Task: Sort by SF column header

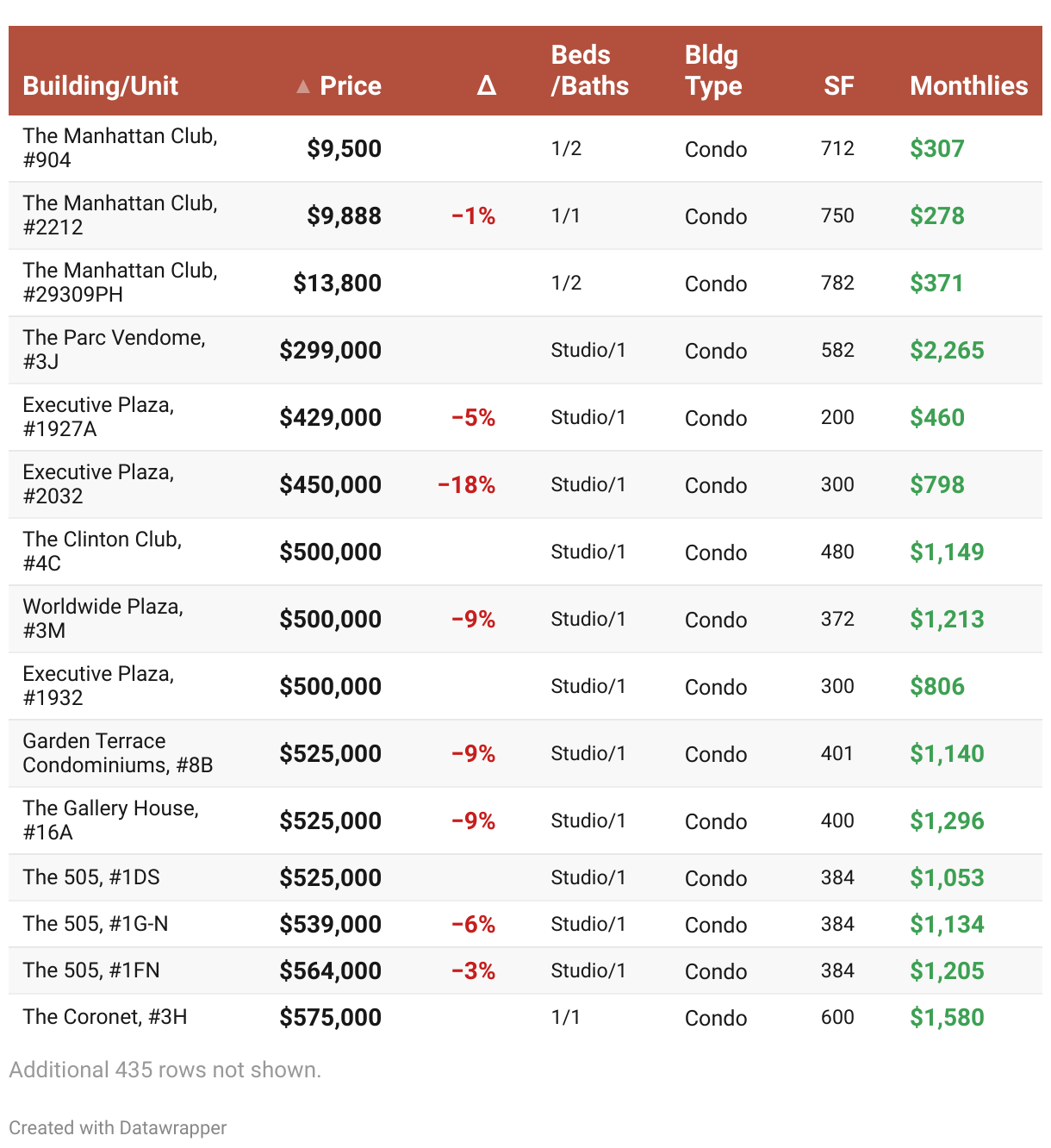Action: pyautogui.click(x=838, y=86)
